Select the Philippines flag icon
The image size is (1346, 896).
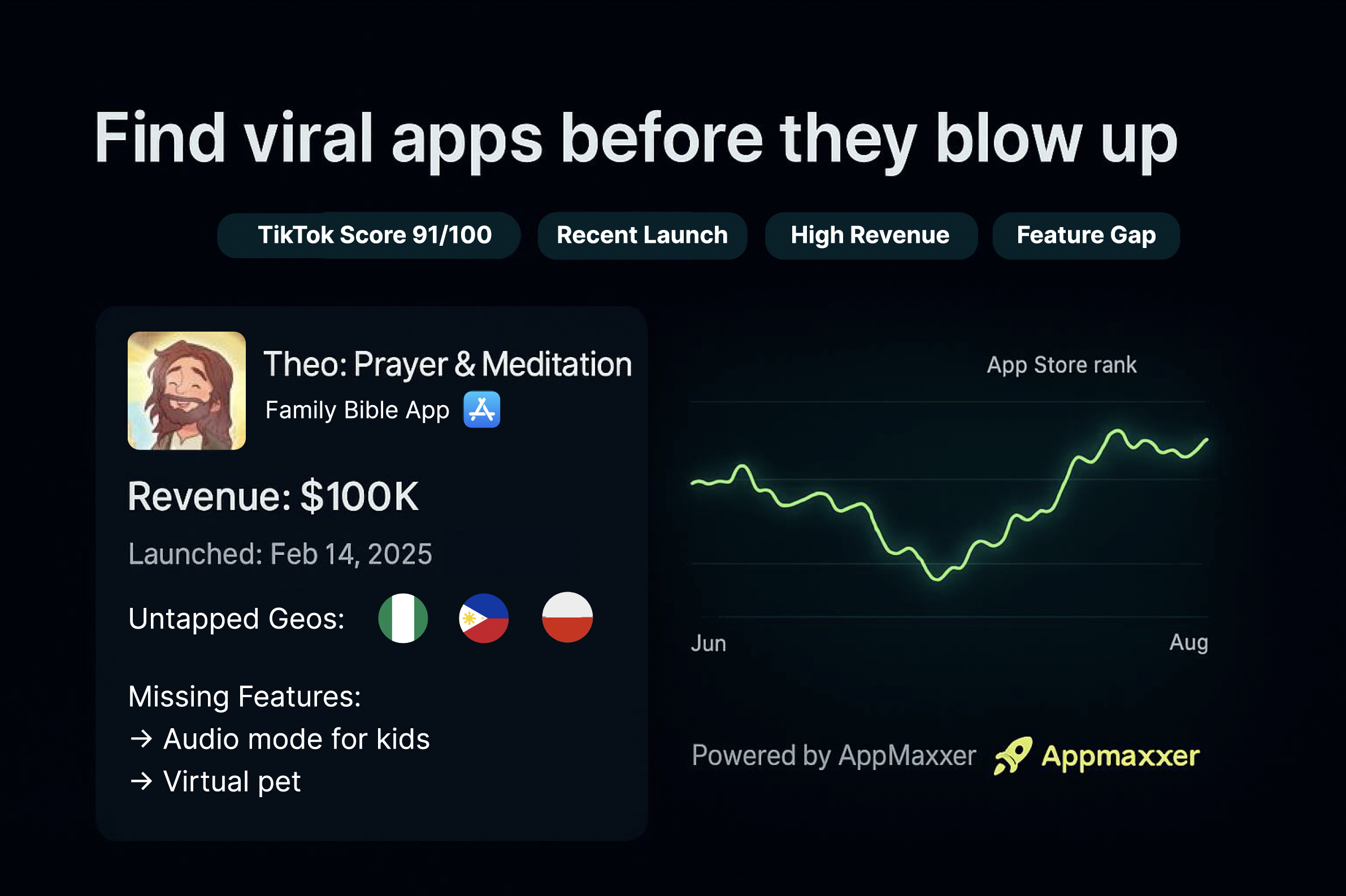[484, 618]
